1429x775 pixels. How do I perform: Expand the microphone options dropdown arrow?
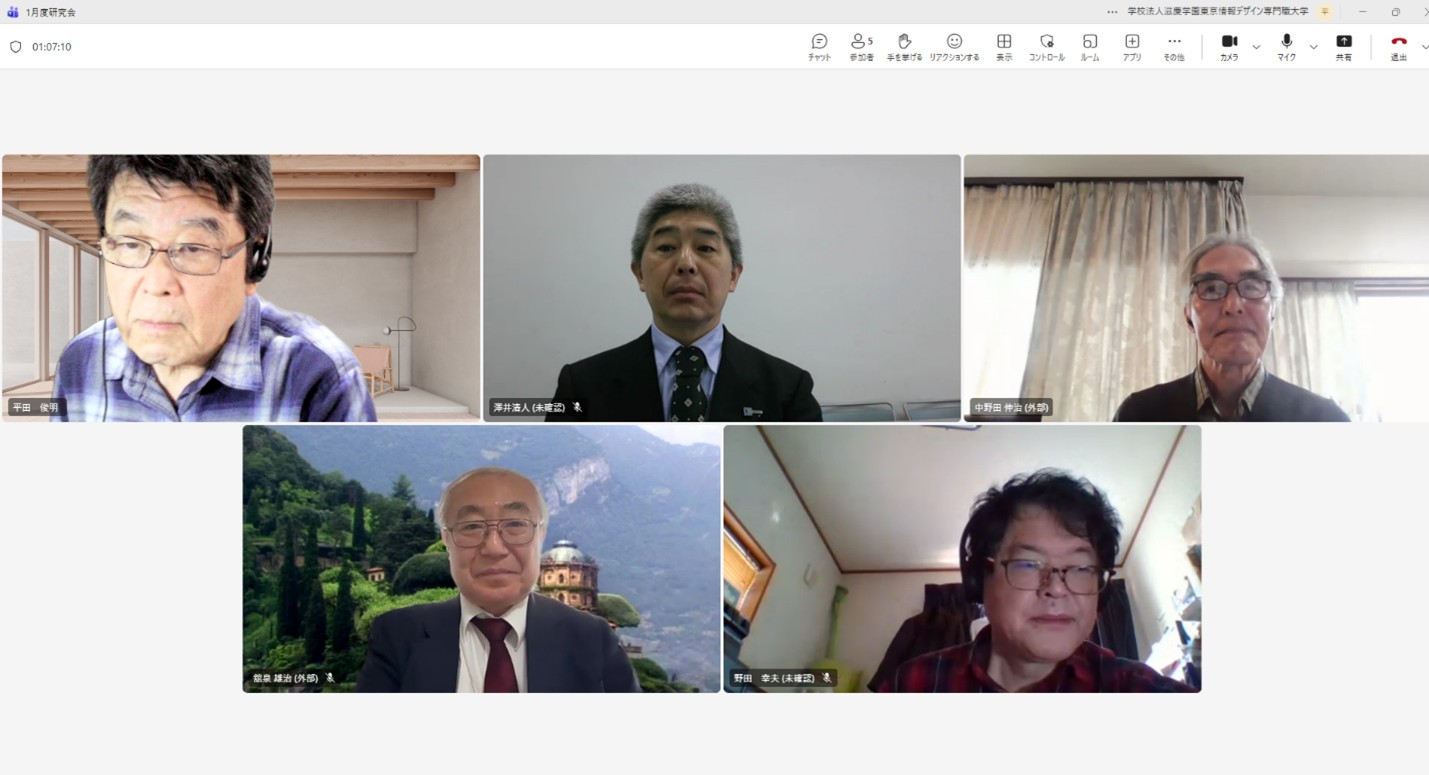tap(1313, 47)
